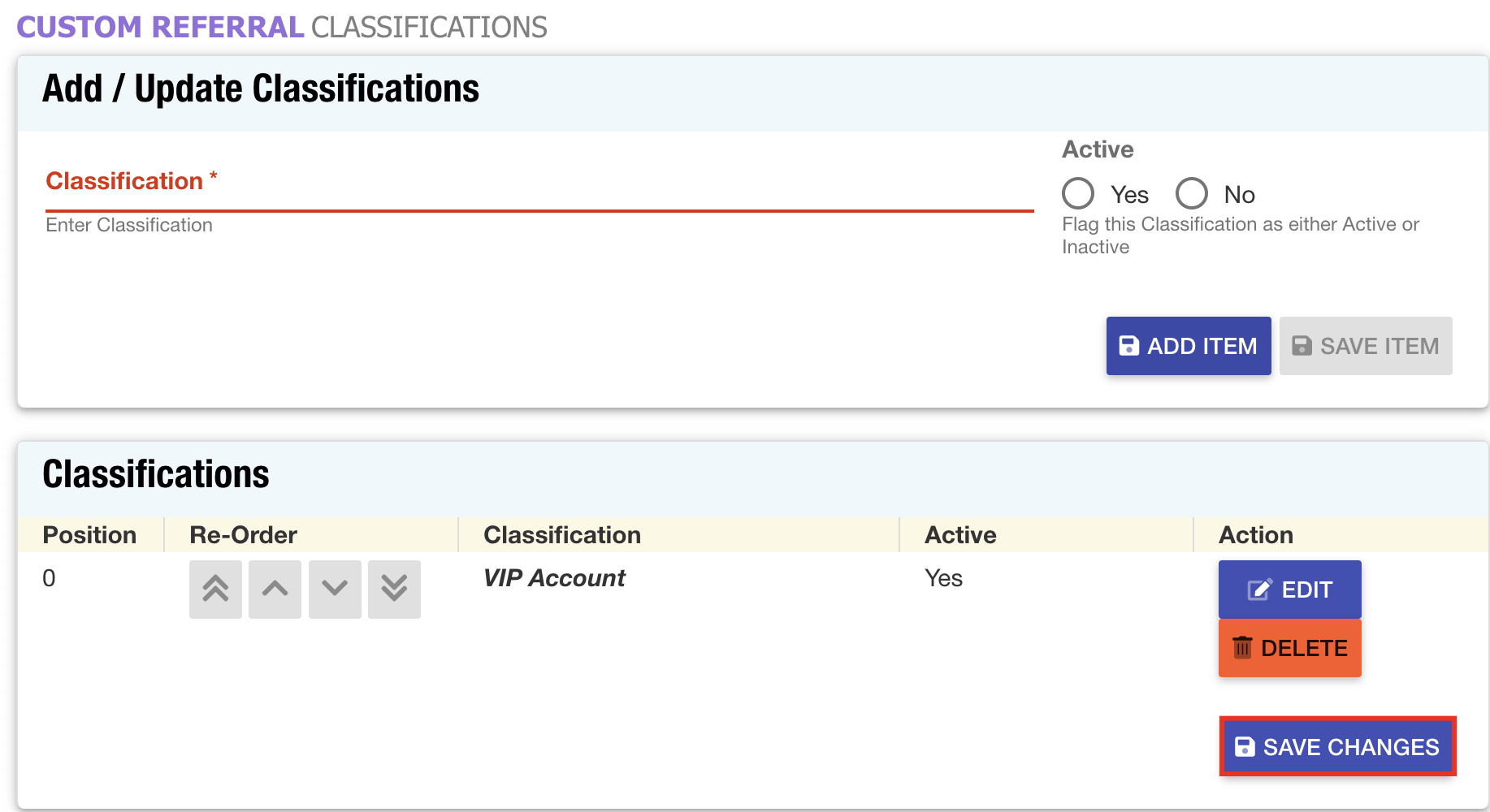Click the Active column header in table
Screen dimensions: 1490x812
pyautogui.click(x=959, y=535)
